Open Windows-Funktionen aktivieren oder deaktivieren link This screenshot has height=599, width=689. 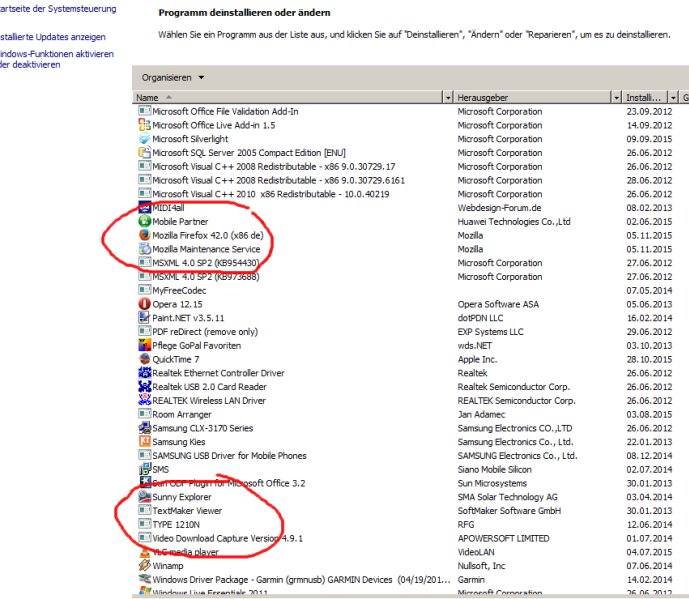(57, 59)
